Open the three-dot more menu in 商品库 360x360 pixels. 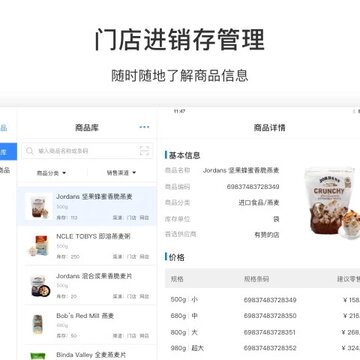coord(144,127)
